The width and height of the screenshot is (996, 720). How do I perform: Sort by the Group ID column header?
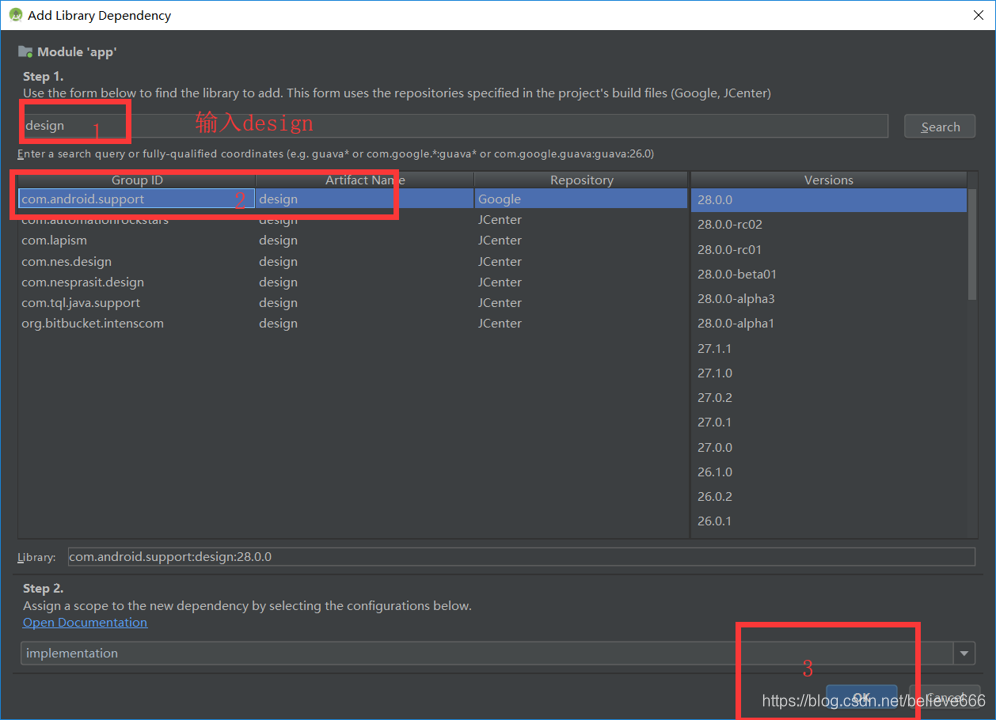(137, 180)
